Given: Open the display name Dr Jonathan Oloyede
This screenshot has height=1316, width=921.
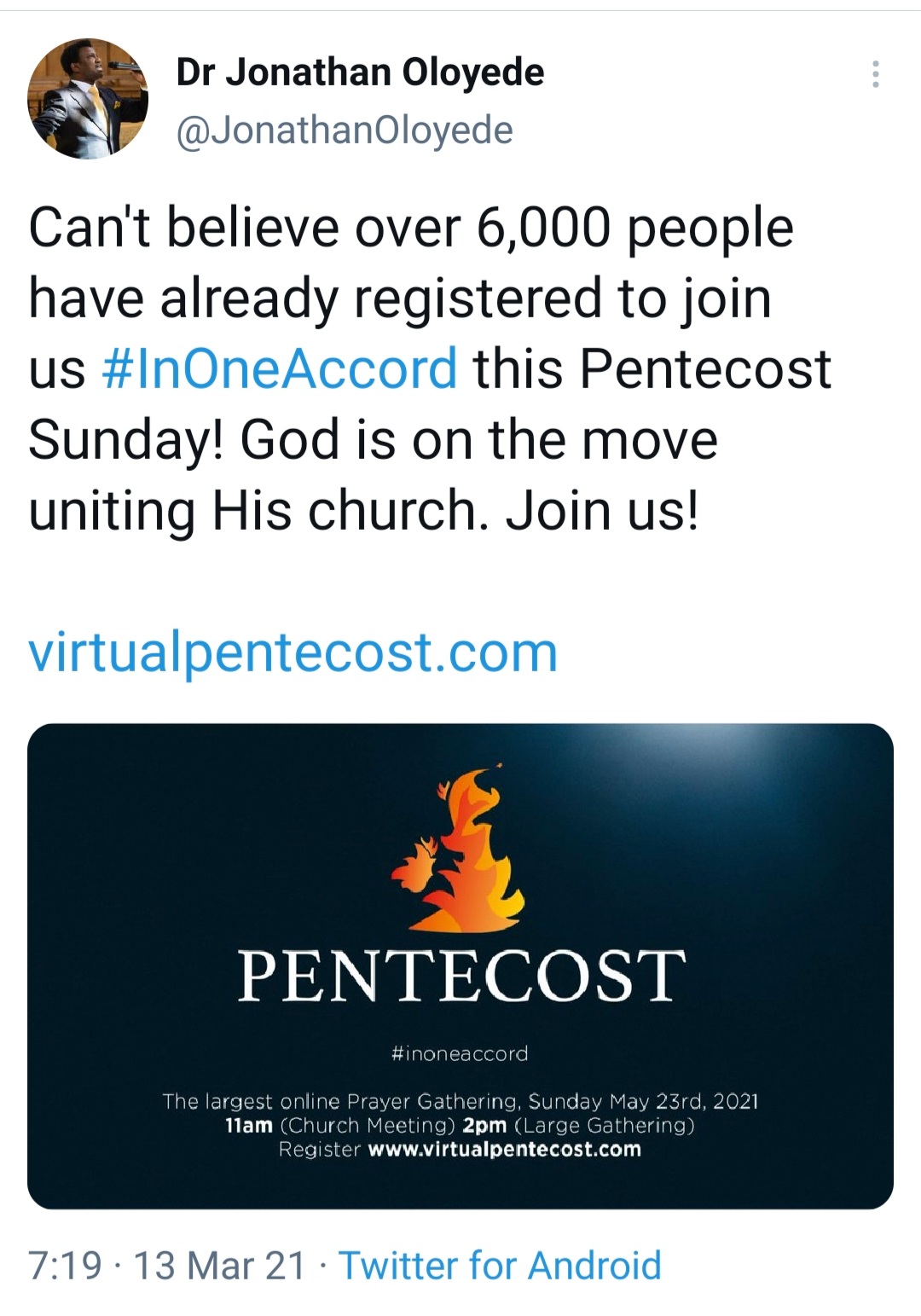Looking at the screenshot, I should [x=360, y=72].
